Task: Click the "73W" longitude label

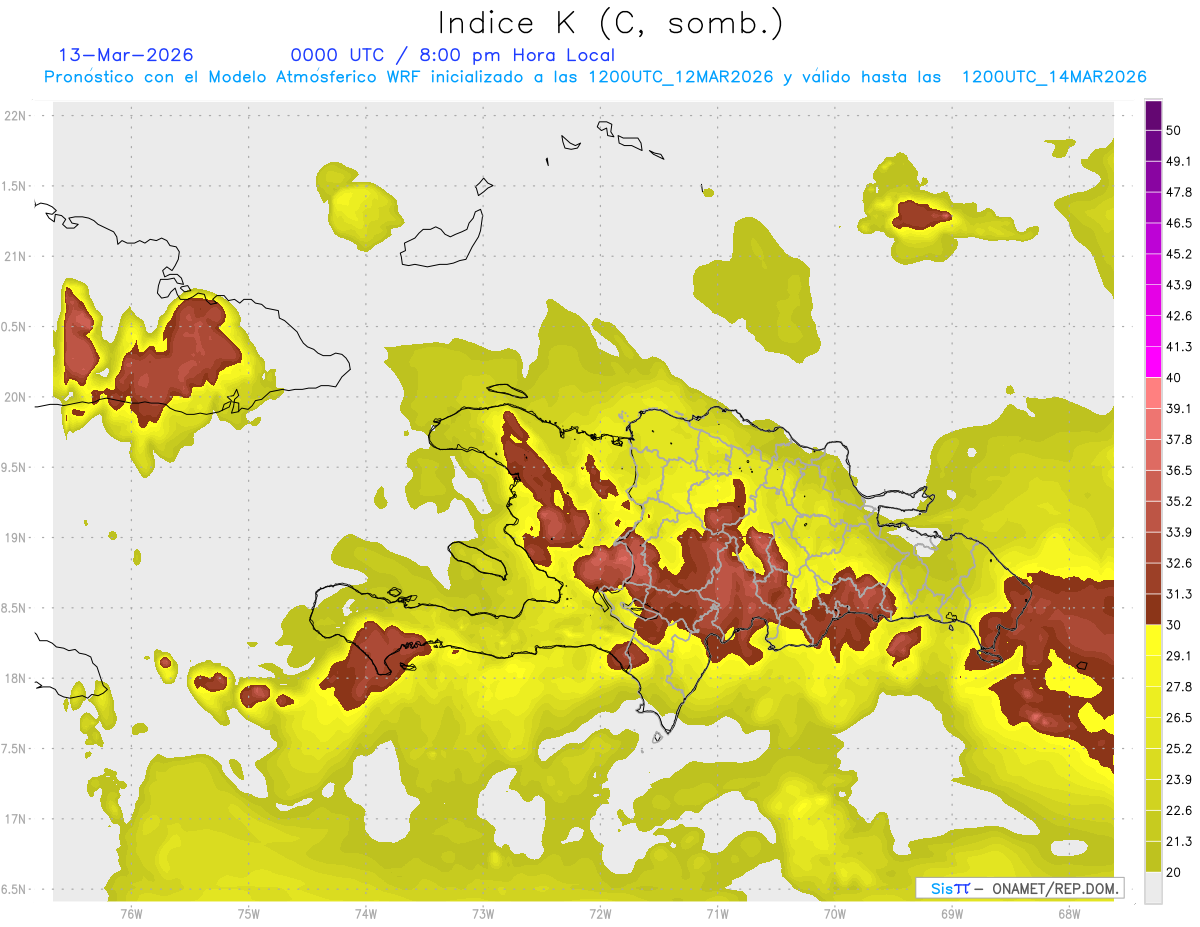Action: pyautogui.click(x=483, y=914)
